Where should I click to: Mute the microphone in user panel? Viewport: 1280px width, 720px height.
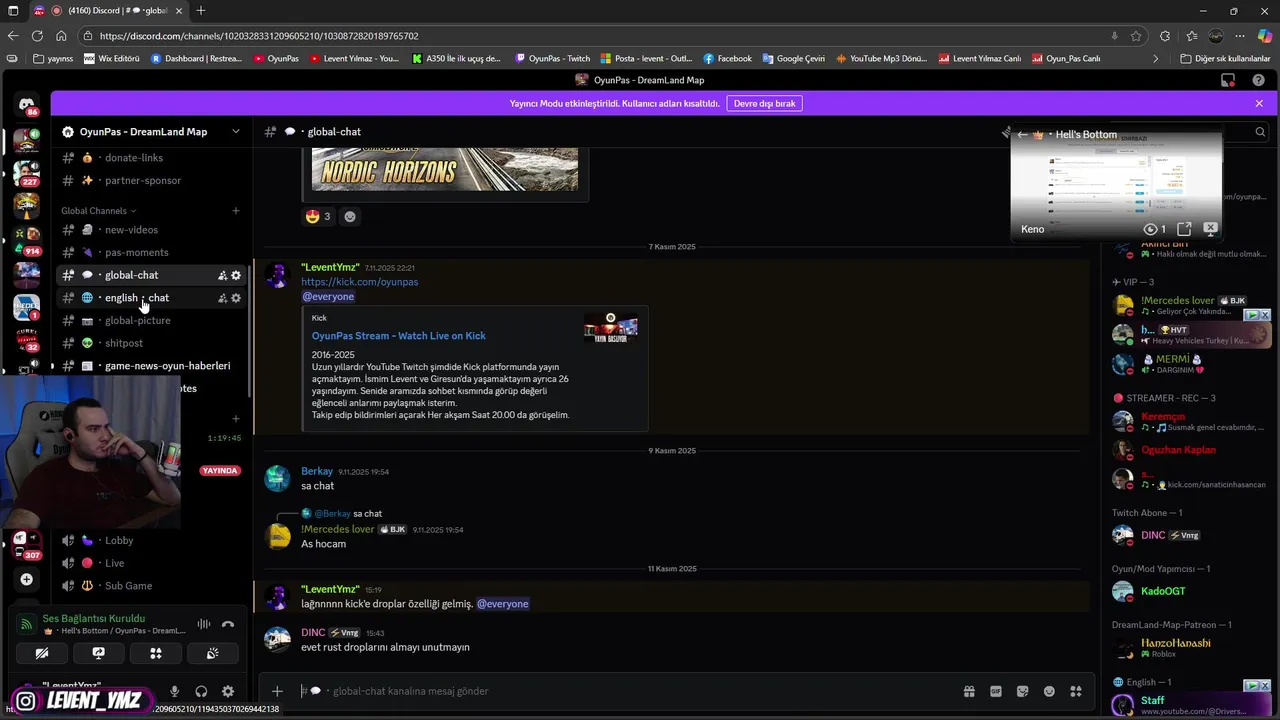click(174, 691)
